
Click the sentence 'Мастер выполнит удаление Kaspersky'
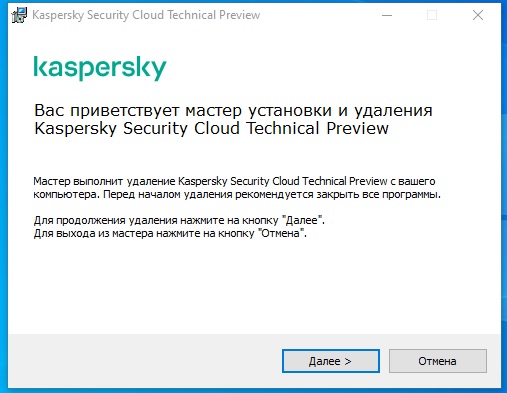point(234,181)
